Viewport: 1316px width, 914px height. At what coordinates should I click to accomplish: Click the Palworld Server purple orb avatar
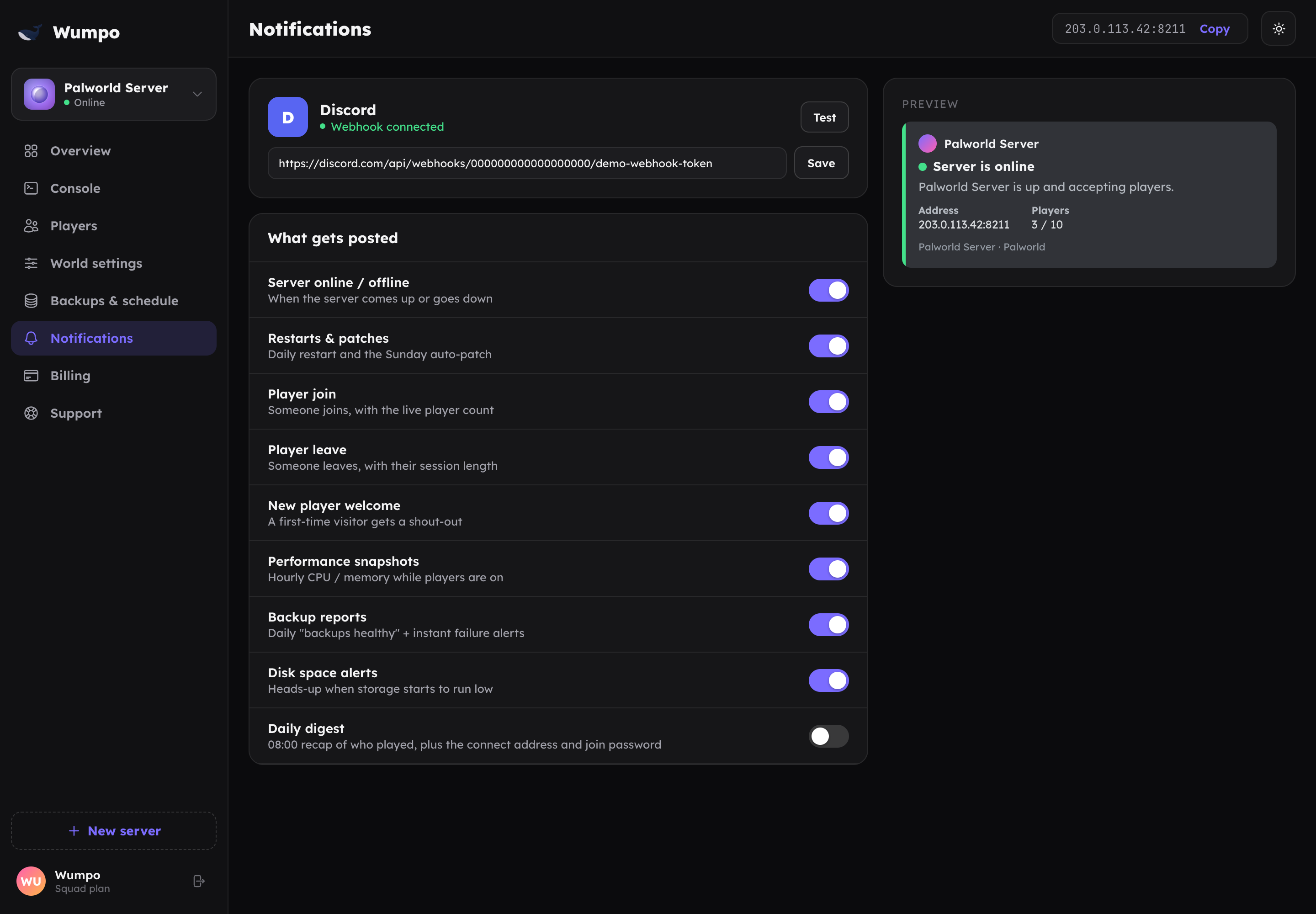pyautogui.click(x=39, y=94)
